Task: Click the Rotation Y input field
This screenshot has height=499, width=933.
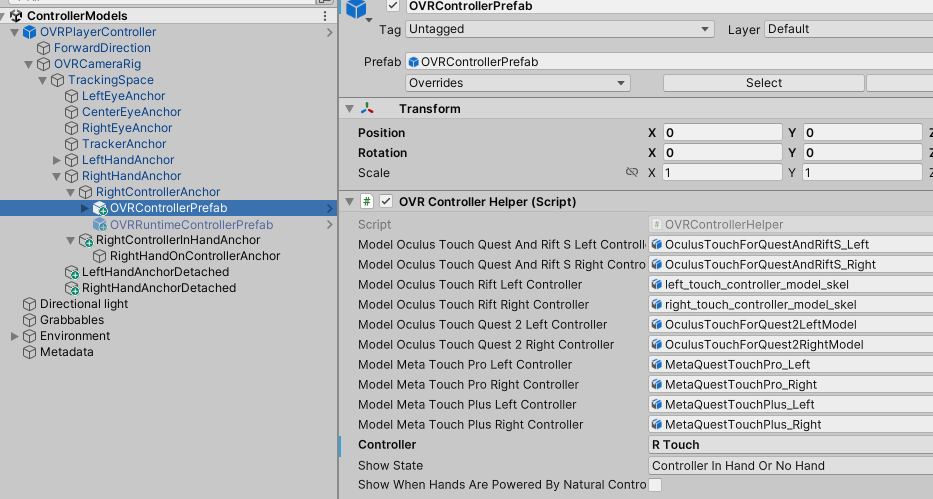Action: [863, 153]
